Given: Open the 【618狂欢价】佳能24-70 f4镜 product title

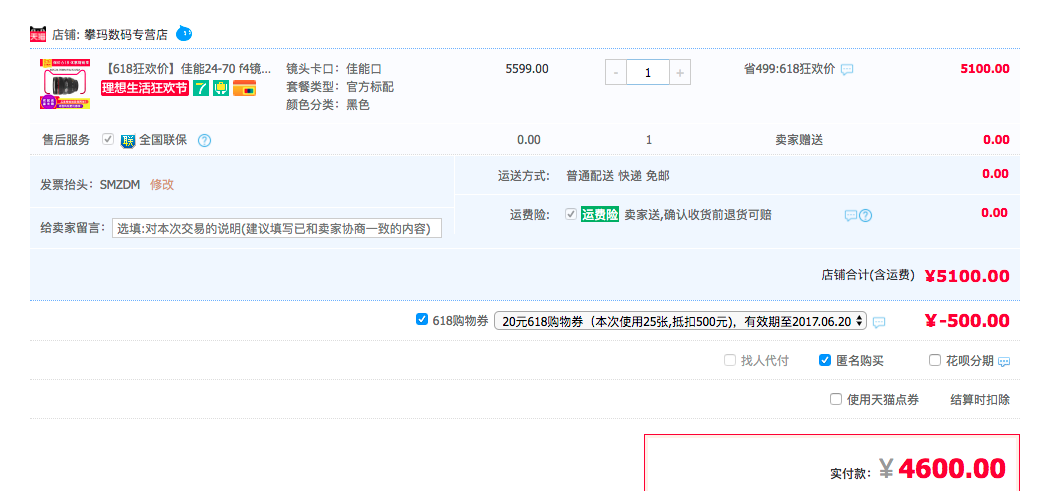Looking at the screenshot, I should pyautogui.click(x=188, y=69).
